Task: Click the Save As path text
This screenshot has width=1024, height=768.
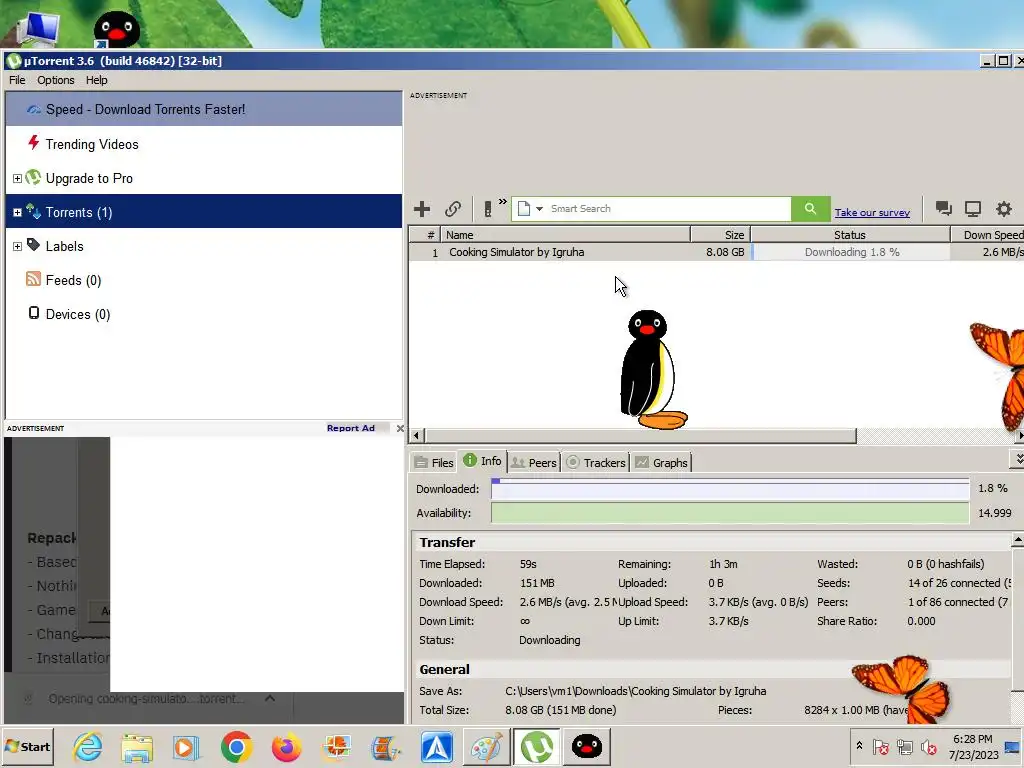Action: pos(635,691)
